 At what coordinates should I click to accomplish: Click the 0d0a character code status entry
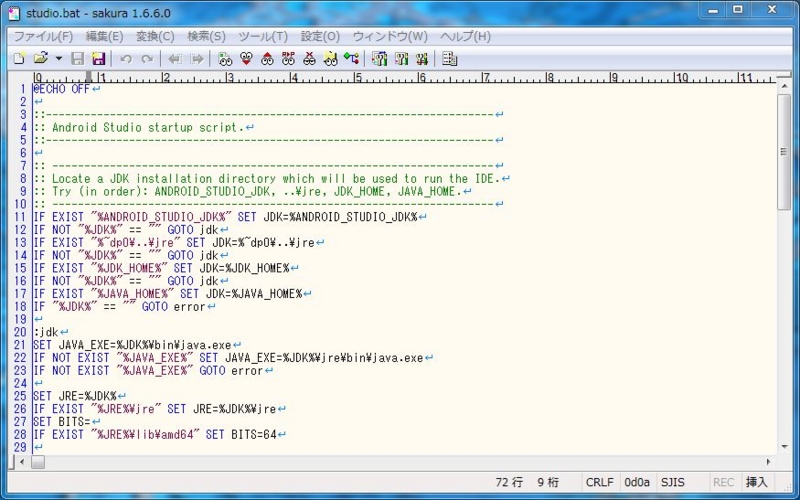point(637,482)
